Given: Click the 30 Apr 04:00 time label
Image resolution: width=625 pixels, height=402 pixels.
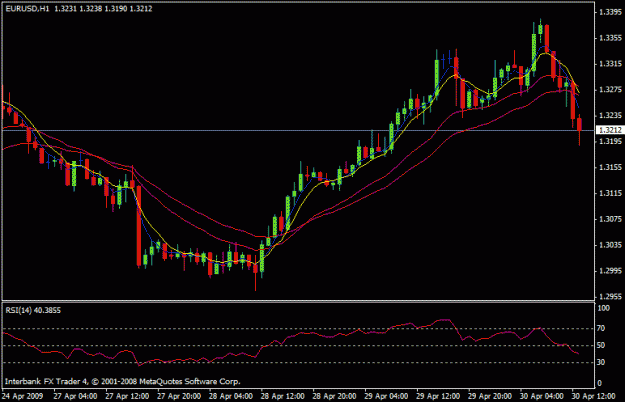Looking at the screenshot, I should click(542, 396).
